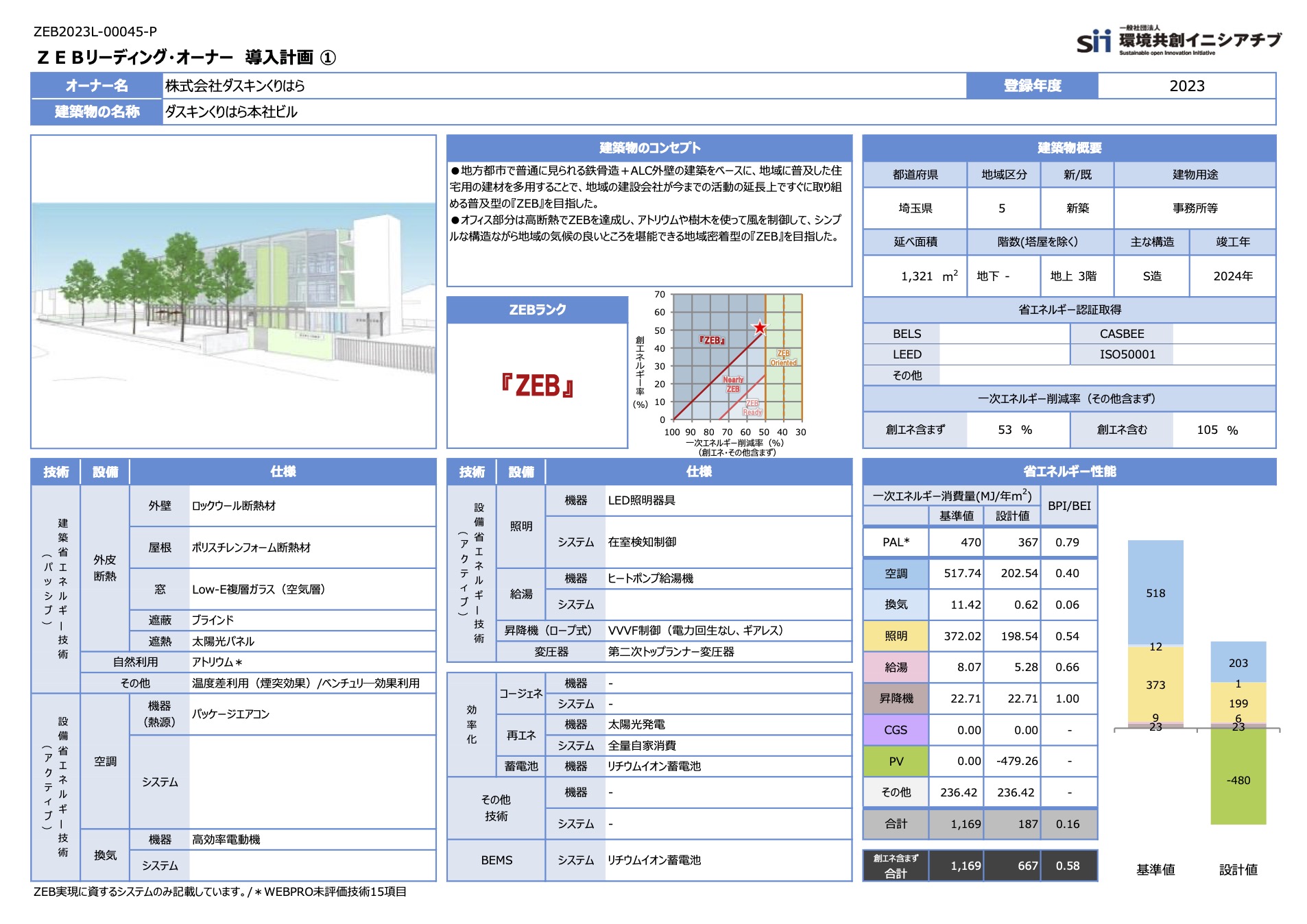Click the large red 『ZEB』 rank label

tap(537, 386)
